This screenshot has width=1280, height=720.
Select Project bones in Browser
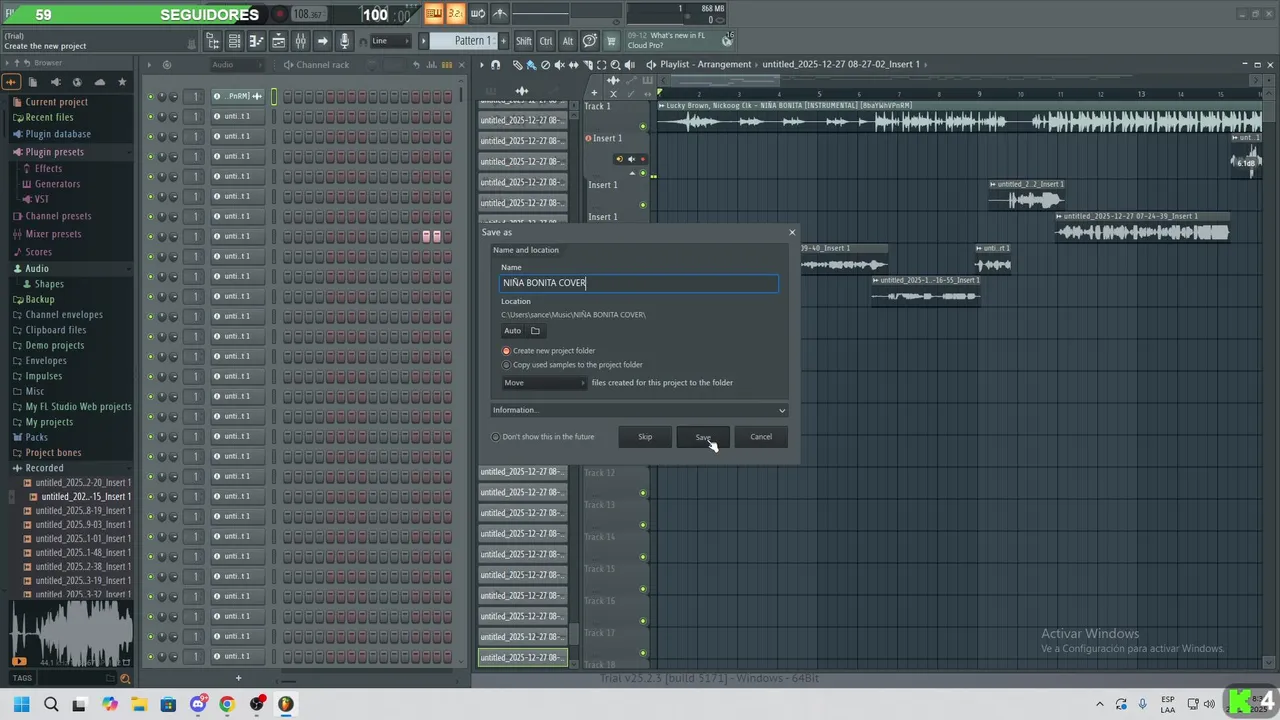click(53, 453)
